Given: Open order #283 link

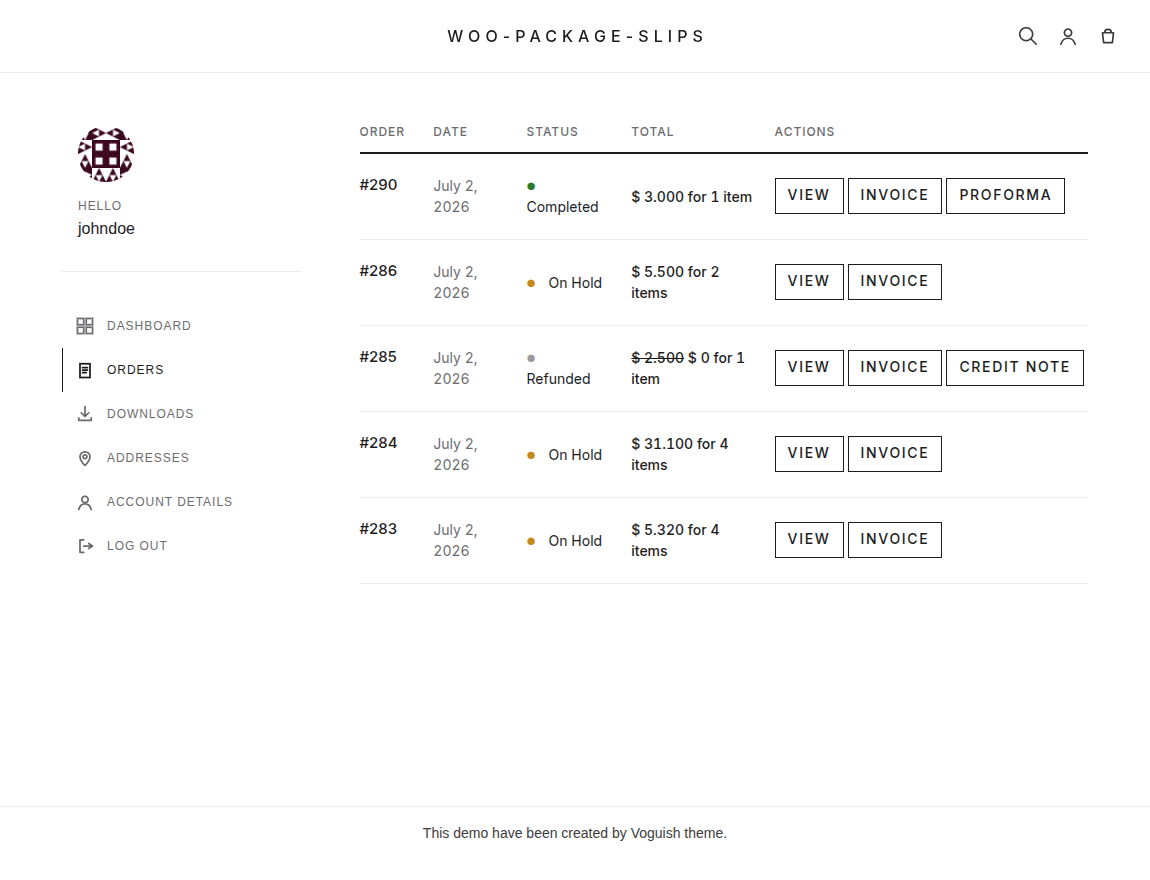Looking at the screenshot, I should [x=378, y=529].
